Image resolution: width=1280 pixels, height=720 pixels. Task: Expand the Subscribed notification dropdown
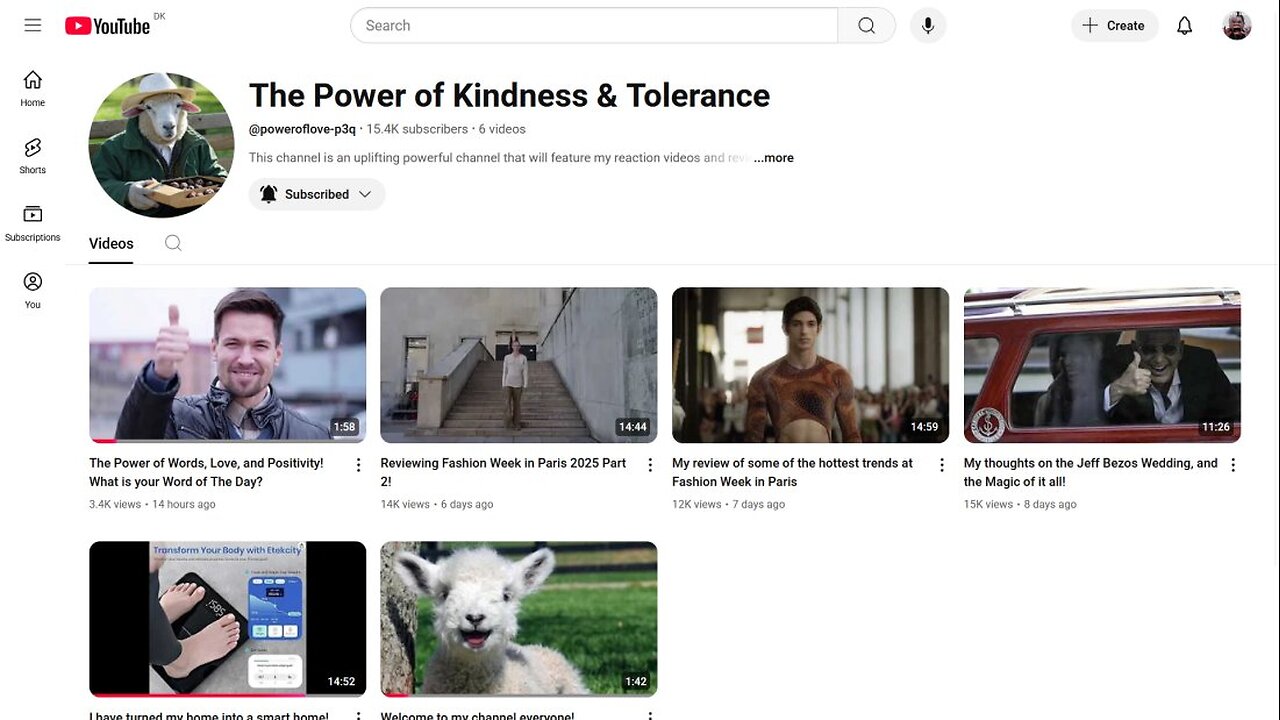click(317, 194)
